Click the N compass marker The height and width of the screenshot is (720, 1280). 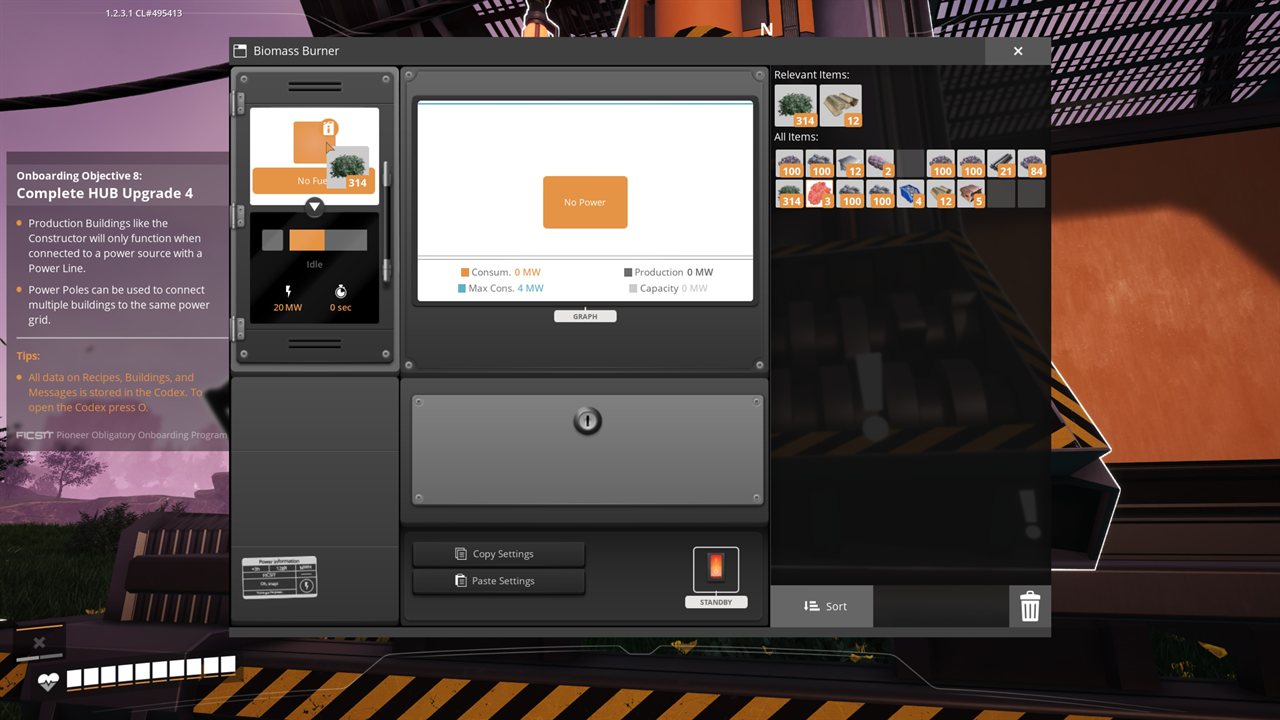tap(767, 30)
